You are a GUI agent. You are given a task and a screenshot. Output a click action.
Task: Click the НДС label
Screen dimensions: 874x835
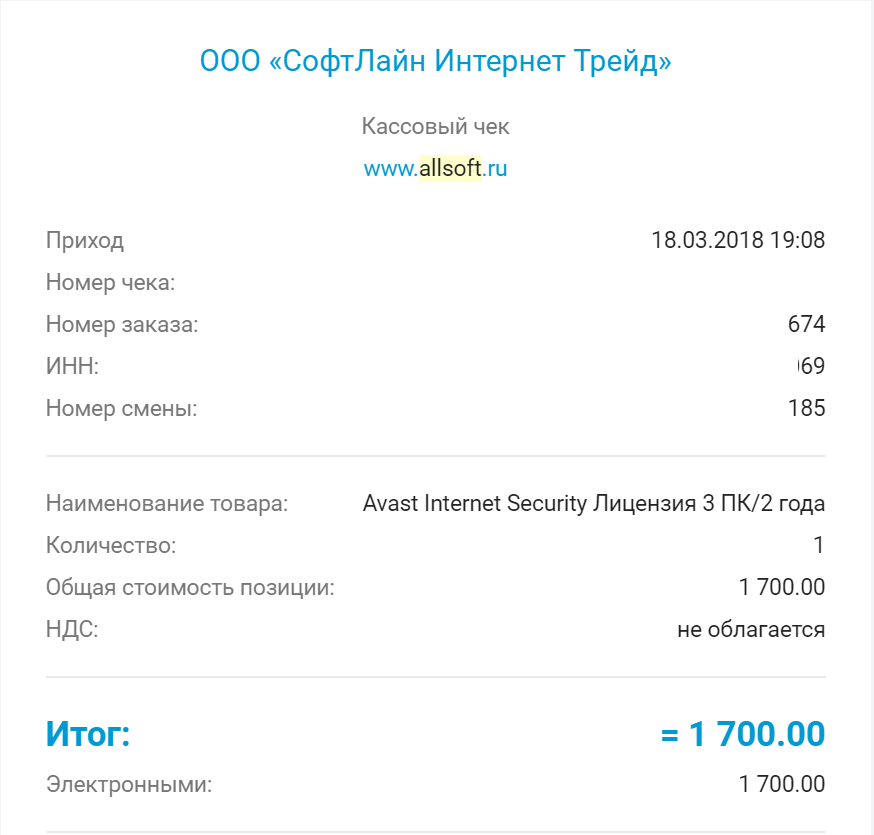pos(72,630)
